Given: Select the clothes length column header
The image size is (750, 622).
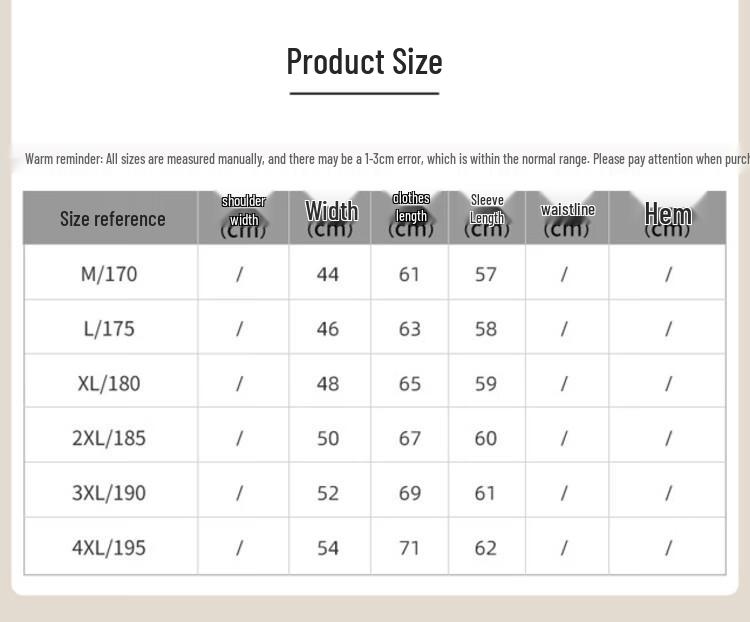Looking at the screenshot, I should [411, 214].
